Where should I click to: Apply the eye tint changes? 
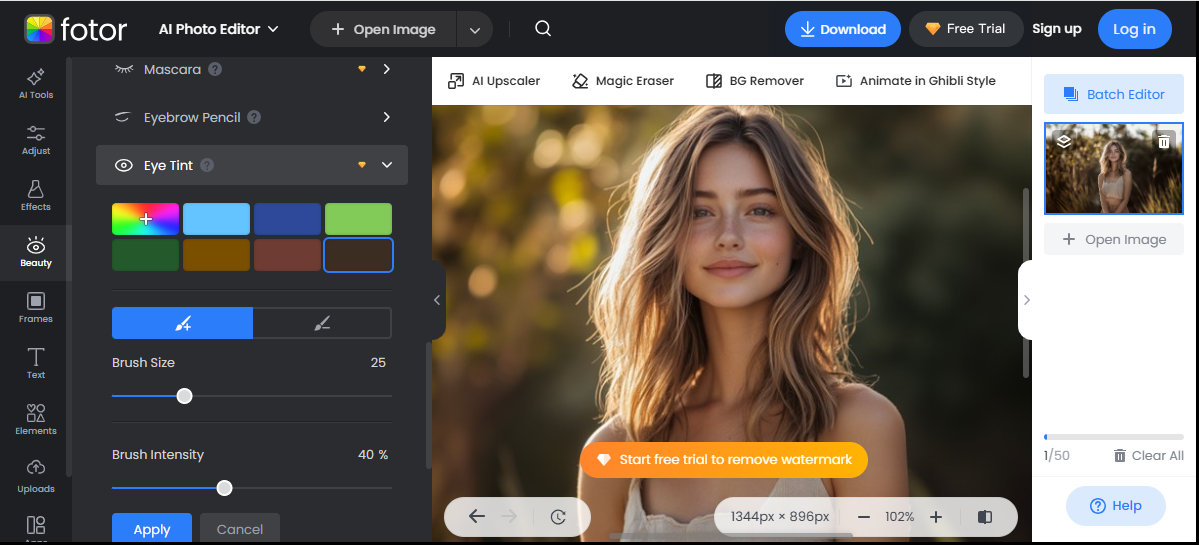151,529
